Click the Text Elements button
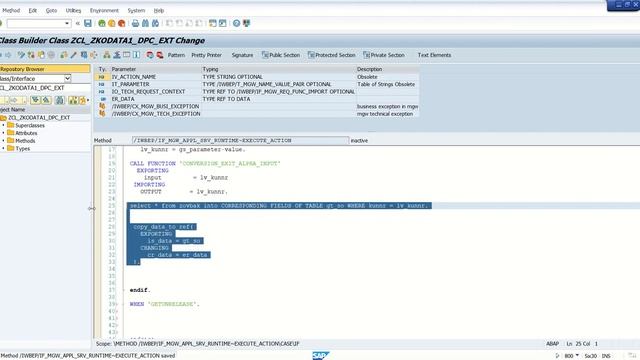Screen dimensions: 640x360 click(x=434, y=55)
